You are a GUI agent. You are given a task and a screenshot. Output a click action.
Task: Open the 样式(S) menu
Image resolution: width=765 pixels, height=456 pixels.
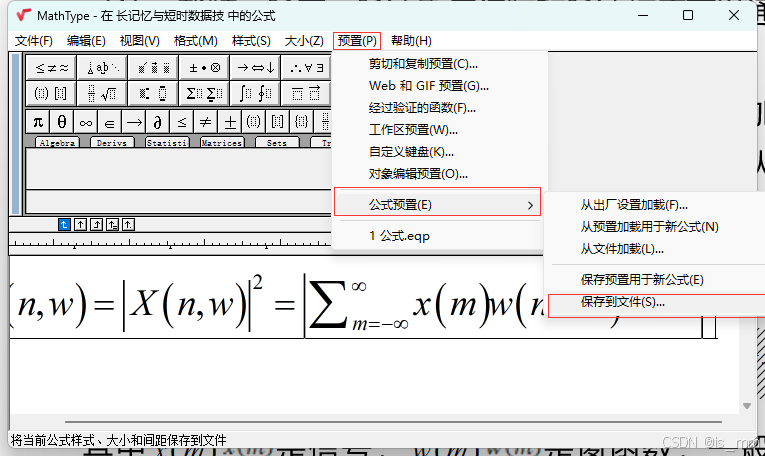251,41
